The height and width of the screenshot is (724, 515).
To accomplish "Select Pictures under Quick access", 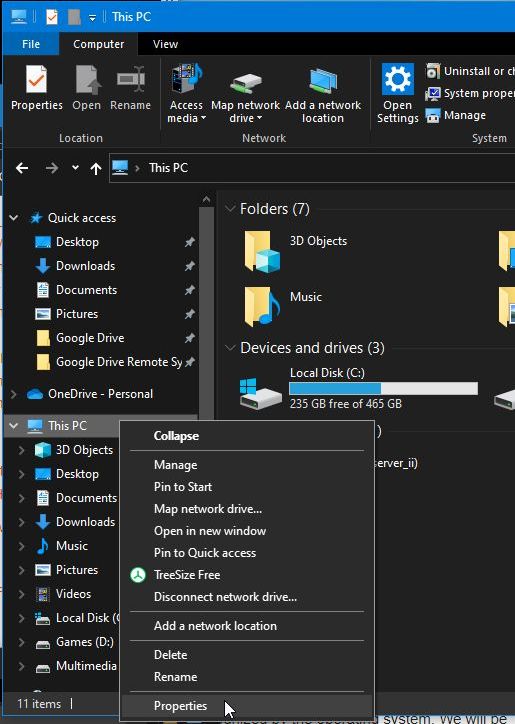I will pos(77,314).
